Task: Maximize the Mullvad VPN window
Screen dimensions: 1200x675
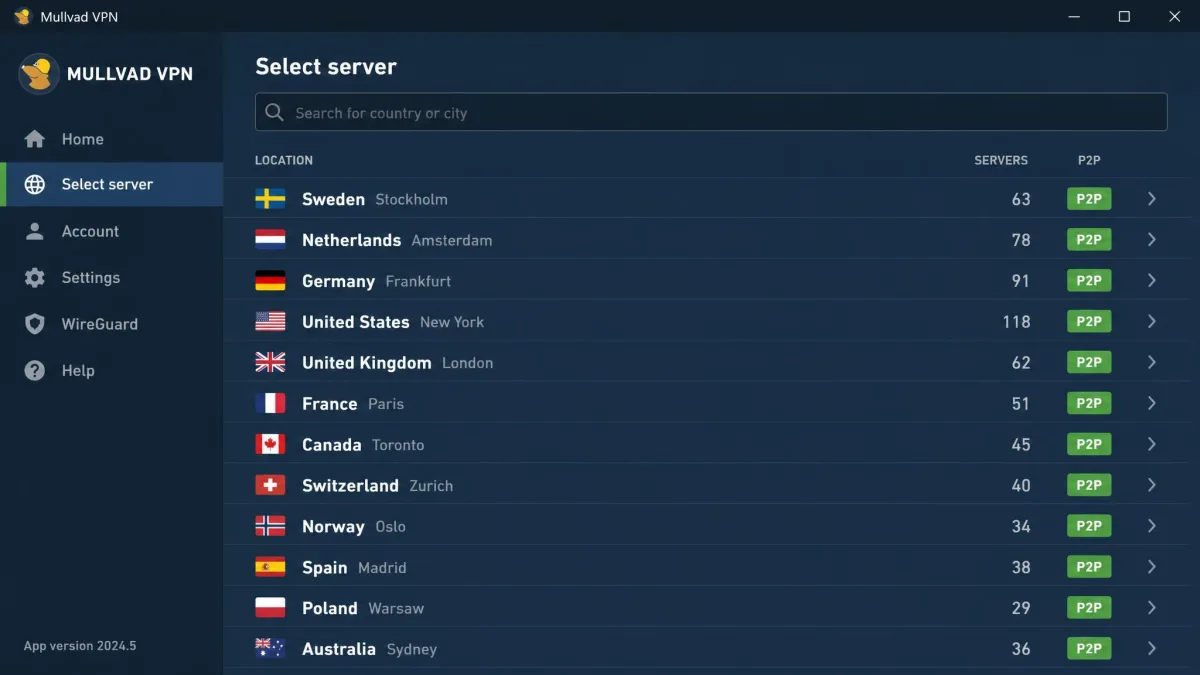Action: pos(1124,16)
